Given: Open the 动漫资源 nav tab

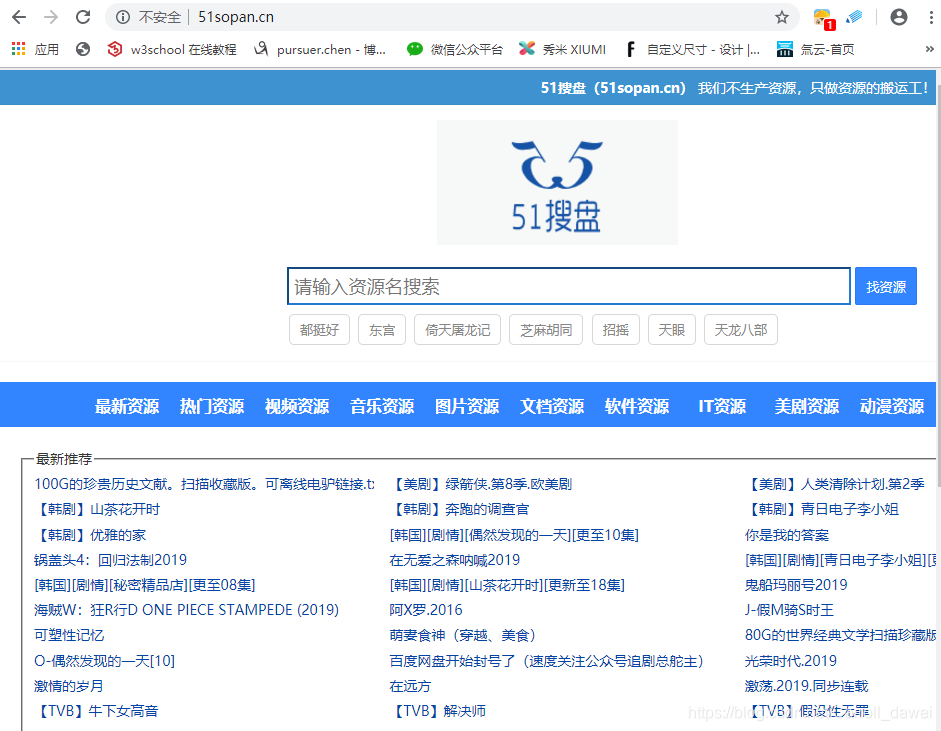Looking at the screenshot, I should [892, 406].
